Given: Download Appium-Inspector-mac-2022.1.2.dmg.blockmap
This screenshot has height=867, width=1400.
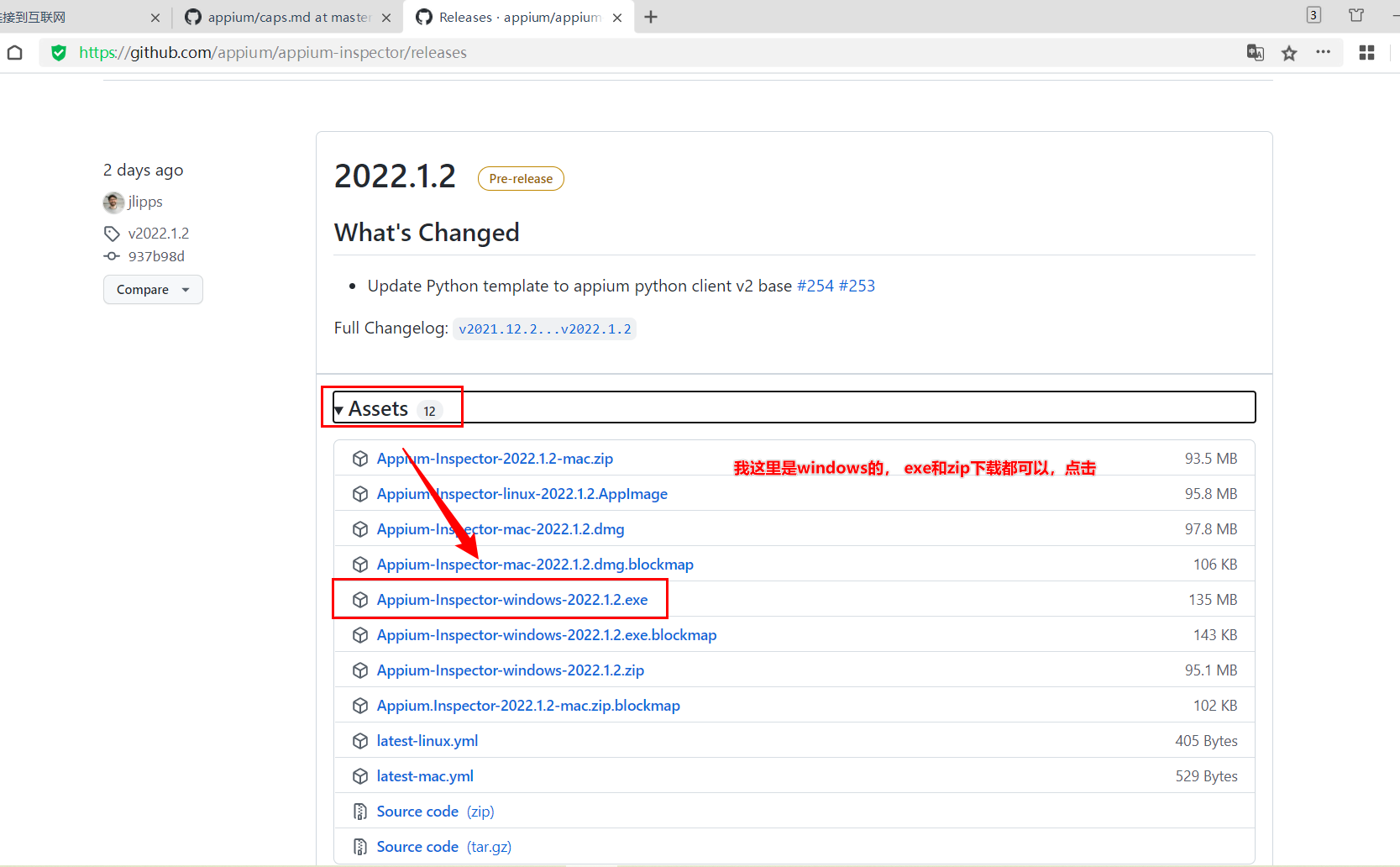Looking at the screenshot, I should 535,565.
